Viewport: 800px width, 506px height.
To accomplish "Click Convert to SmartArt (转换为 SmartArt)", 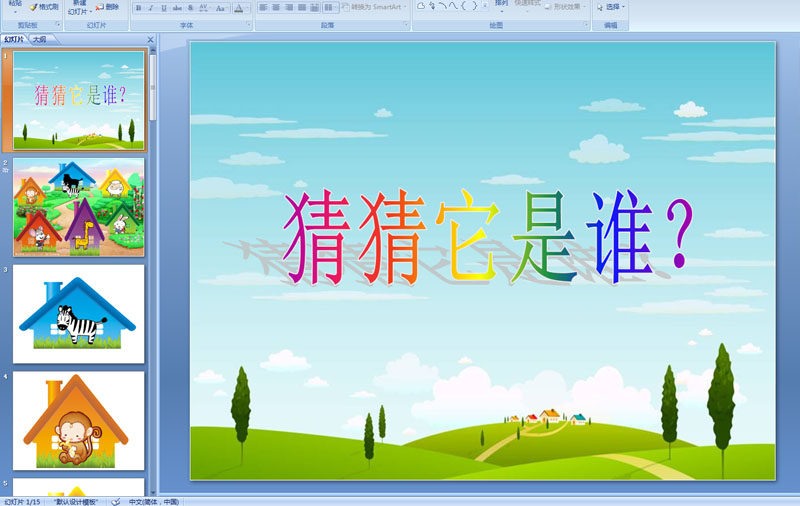I will tap(373, 7).
